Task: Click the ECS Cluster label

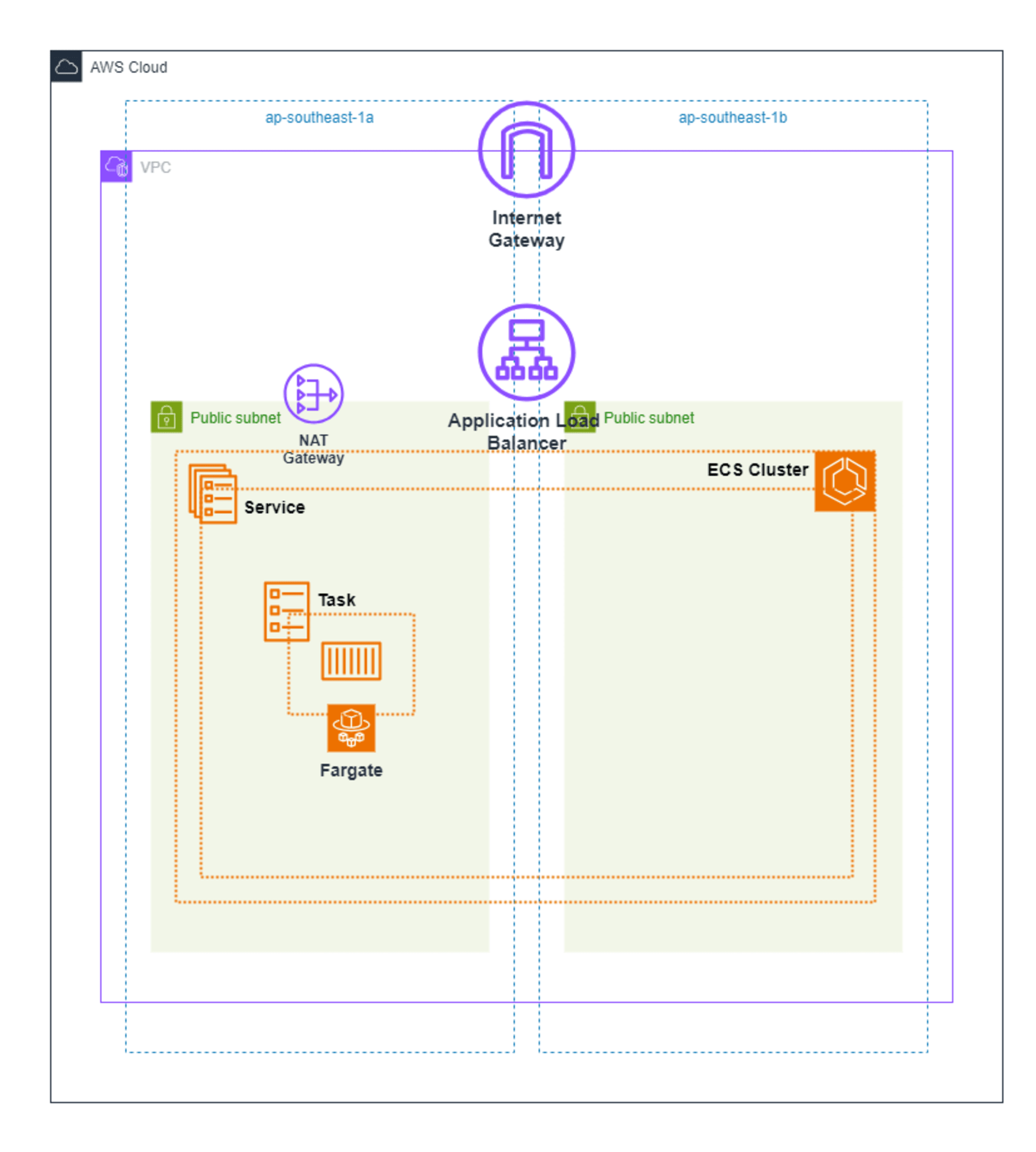Action: pyautogui.click(x=757, y=469)
